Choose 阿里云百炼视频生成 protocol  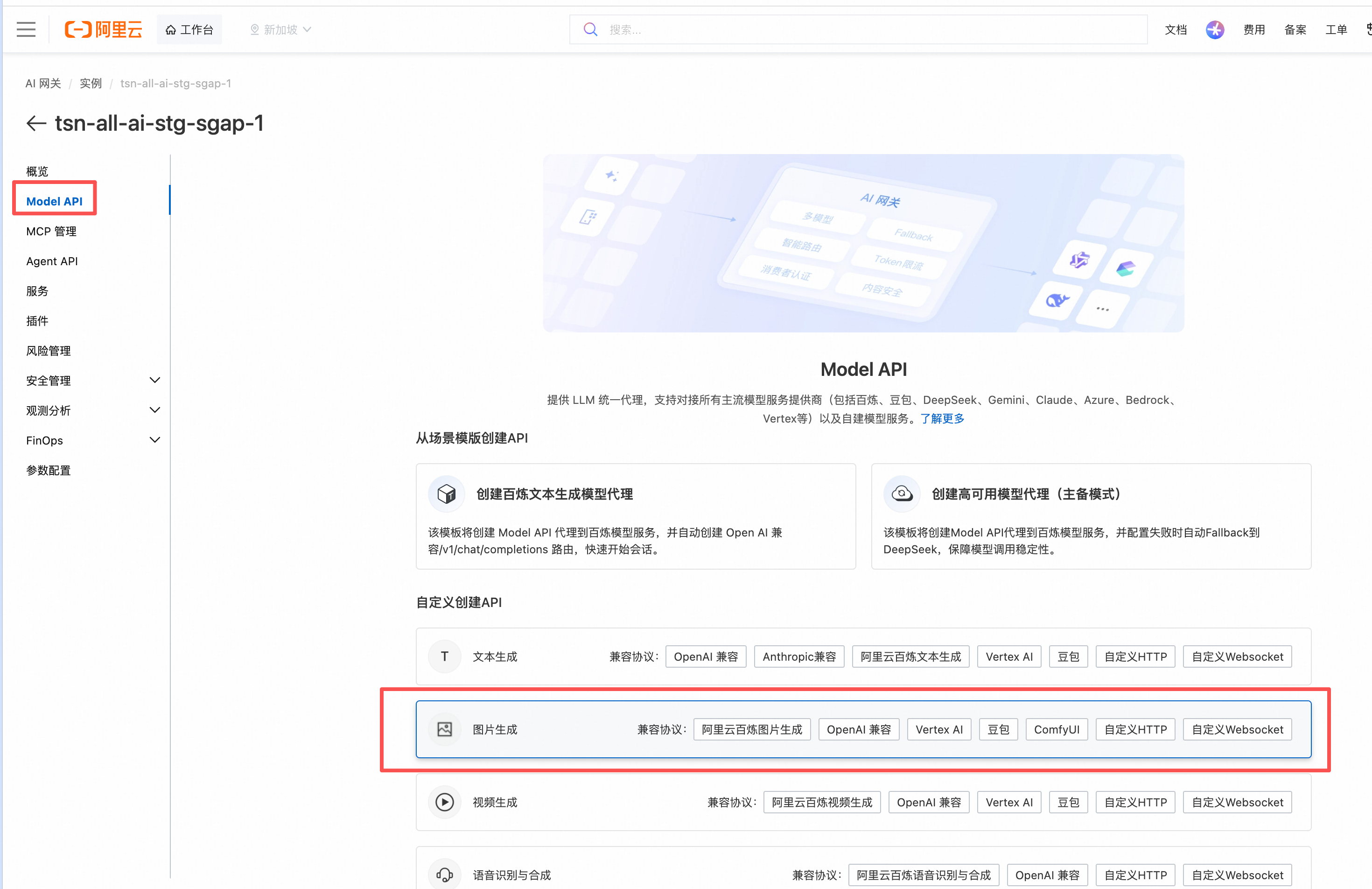click(x=822, y=802)
